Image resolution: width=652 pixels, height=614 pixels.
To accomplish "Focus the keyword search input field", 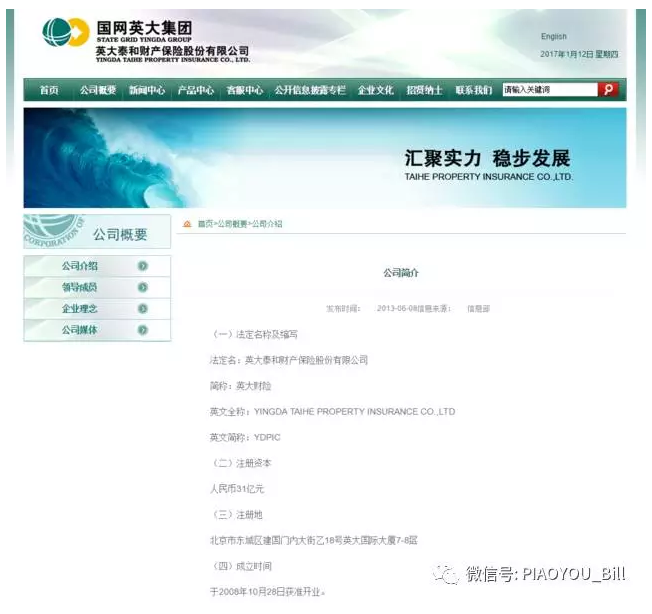I will pyautogui.click(x=550, y=89).
